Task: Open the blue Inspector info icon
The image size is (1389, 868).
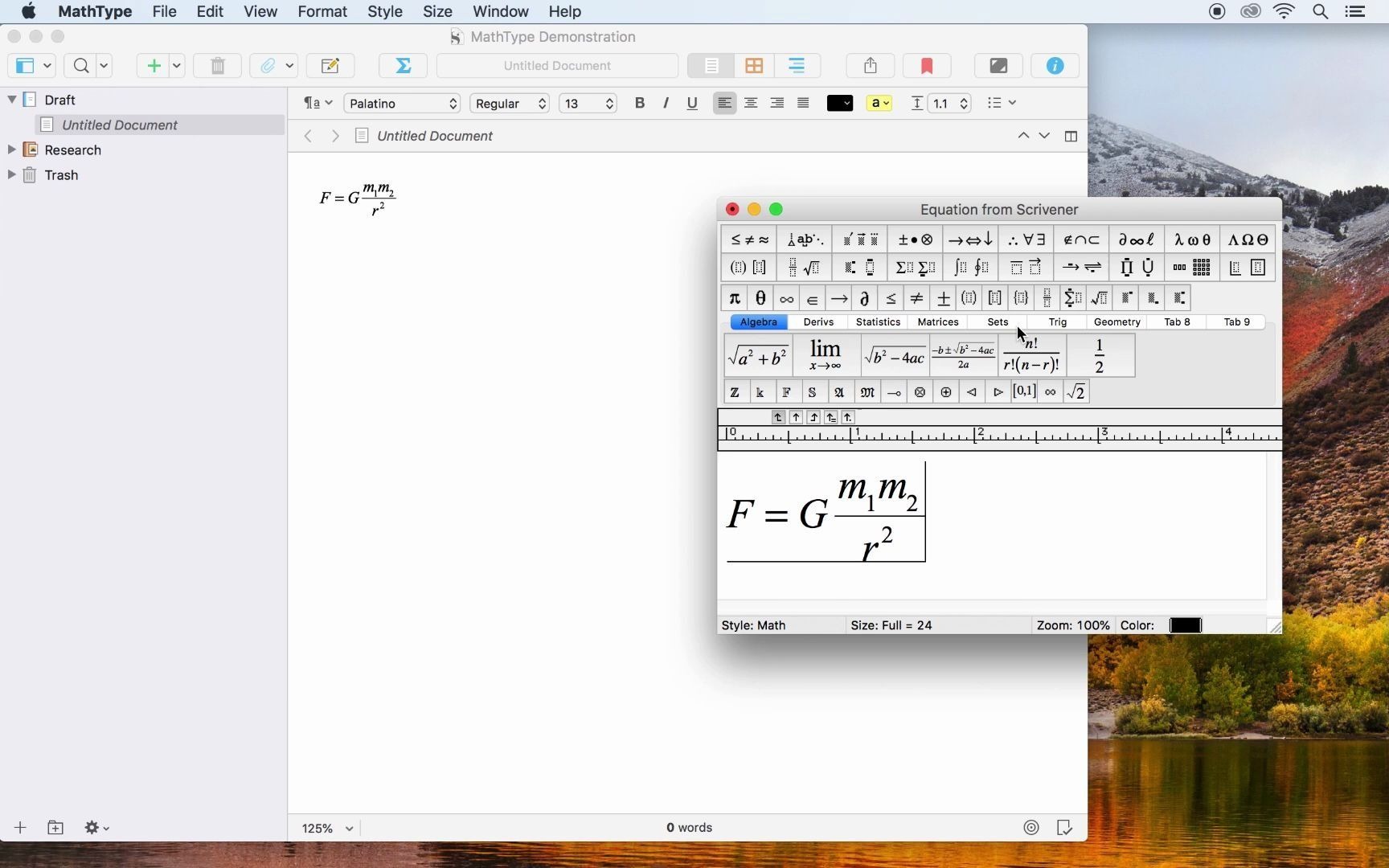Action: pyautogui.click(x=1055, y=66)
